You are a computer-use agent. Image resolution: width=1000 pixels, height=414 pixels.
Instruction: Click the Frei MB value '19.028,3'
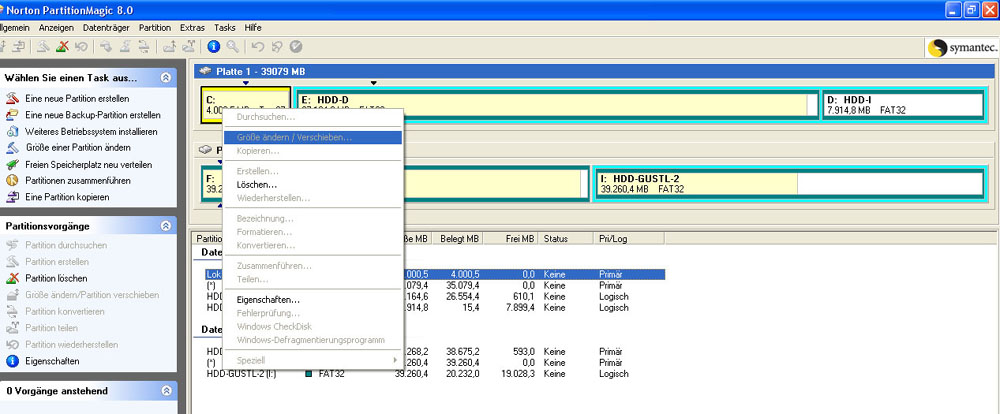[517, 374]
